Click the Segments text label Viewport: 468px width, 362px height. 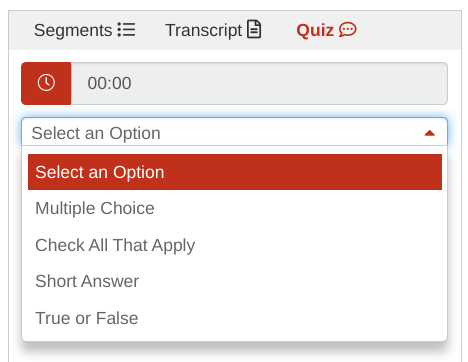[x=73, y=30]
